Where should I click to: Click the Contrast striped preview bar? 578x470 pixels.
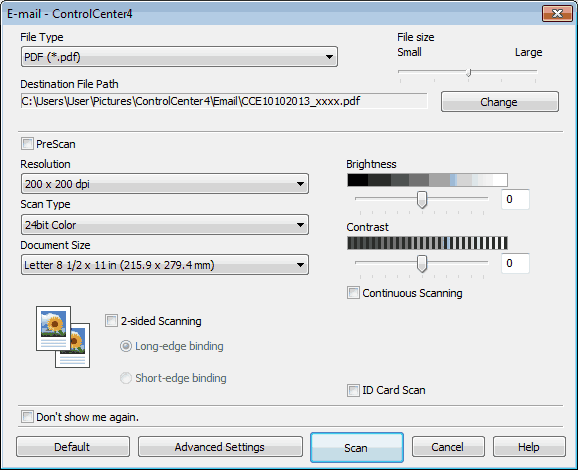[427, 243]
